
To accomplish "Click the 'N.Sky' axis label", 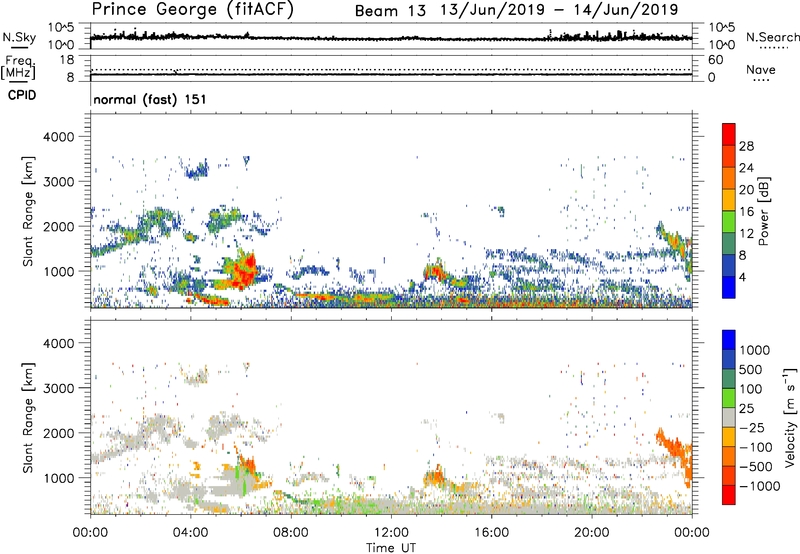I will (x=19, y=37).
